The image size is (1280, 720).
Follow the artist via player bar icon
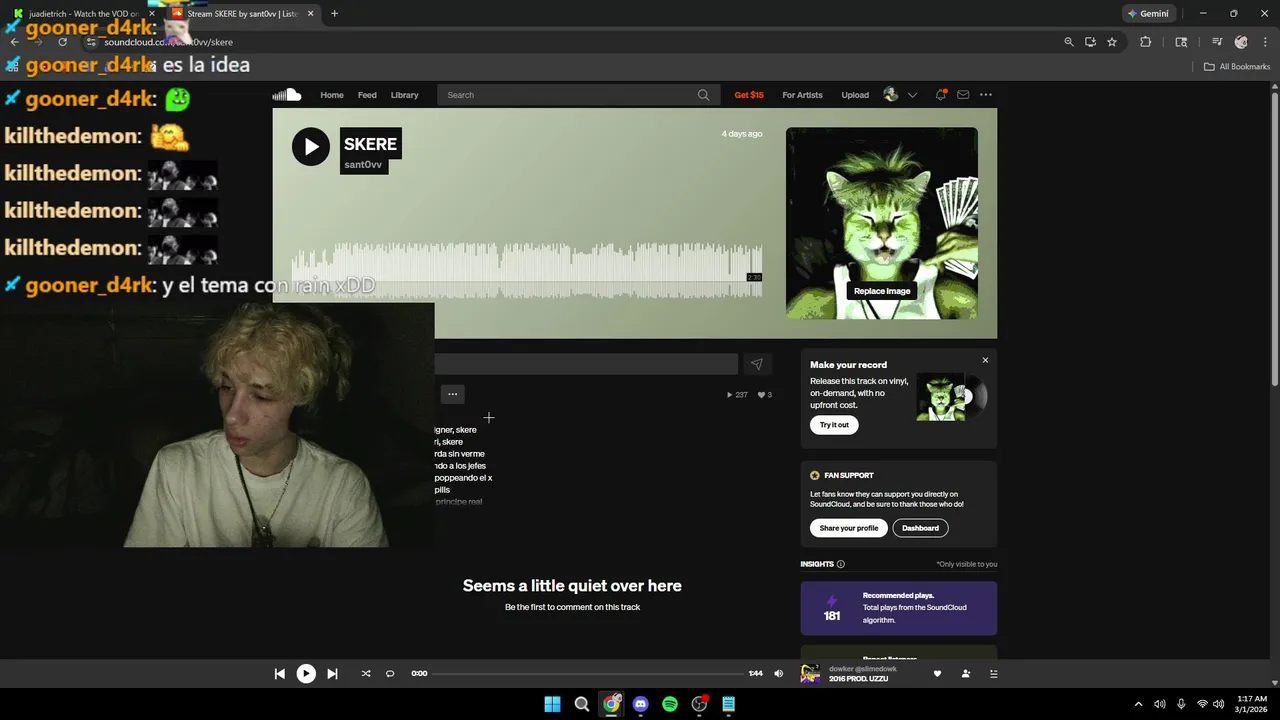(x=965, y=674)
